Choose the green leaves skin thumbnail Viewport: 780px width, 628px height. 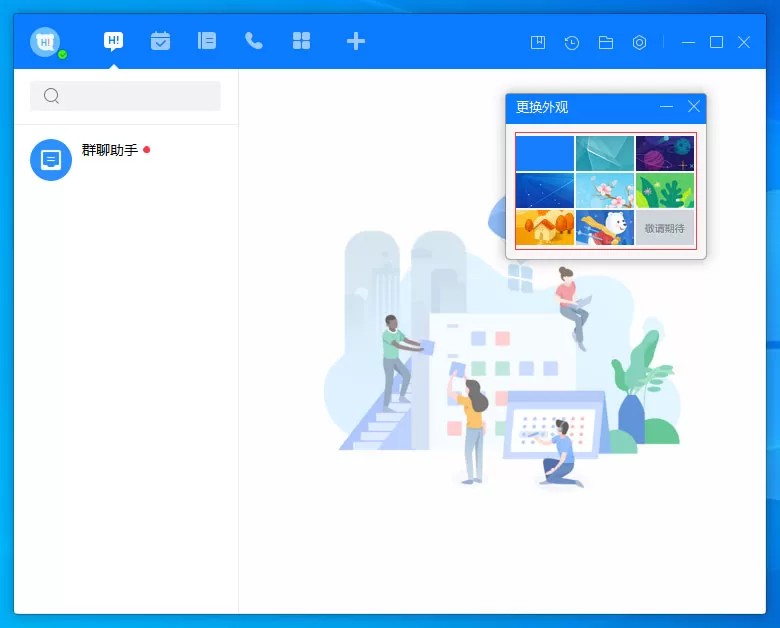[665, 191]
